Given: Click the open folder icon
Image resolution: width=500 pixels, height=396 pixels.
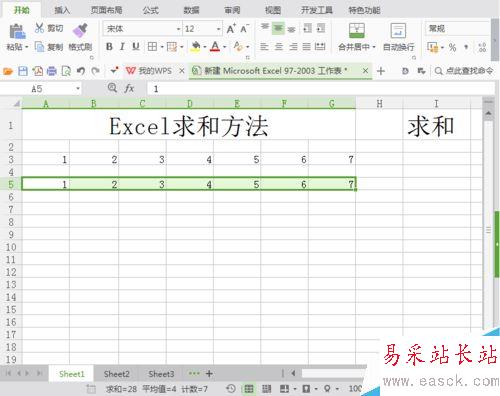Looking at the screenshot, I should [x=8, y=71].
